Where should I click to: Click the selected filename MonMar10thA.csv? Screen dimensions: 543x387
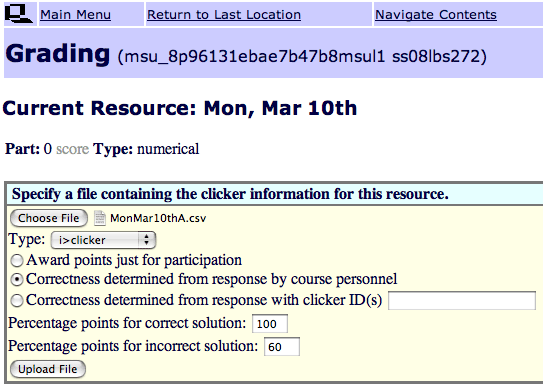coord(158,218)
